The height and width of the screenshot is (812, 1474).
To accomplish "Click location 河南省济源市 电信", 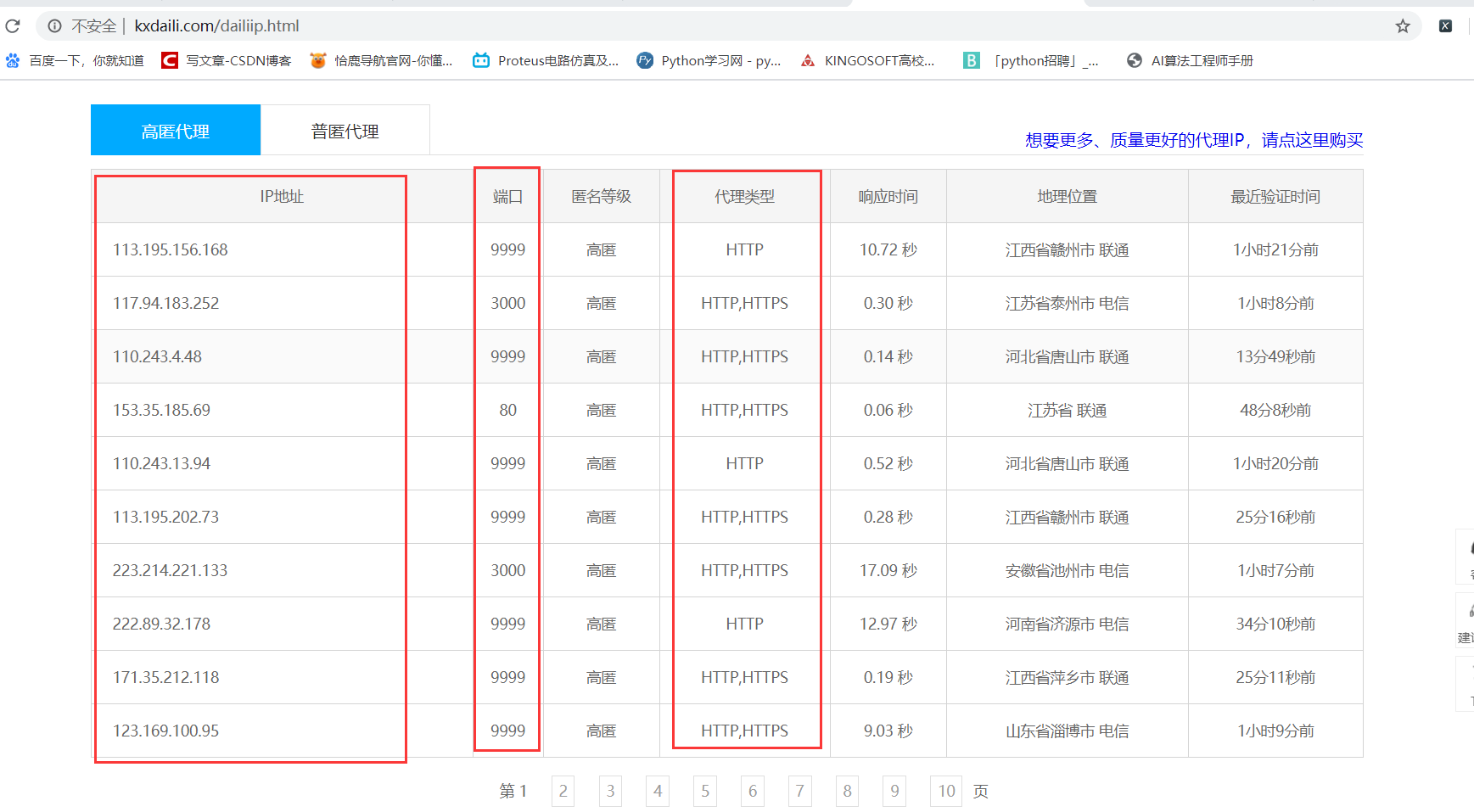I will coord(1067,624).
